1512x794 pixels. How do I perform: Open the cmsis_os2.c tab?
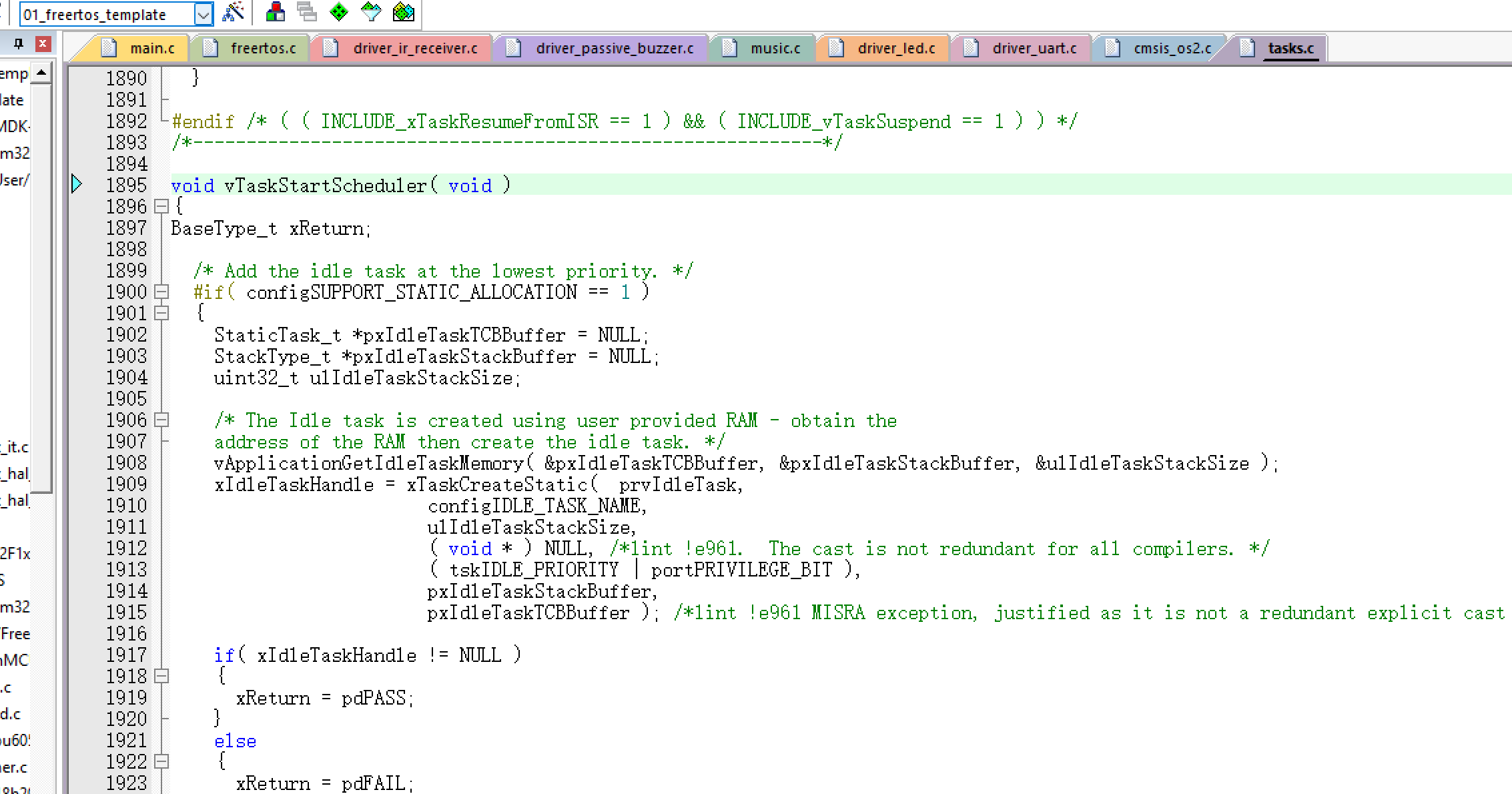(1172, 48)
